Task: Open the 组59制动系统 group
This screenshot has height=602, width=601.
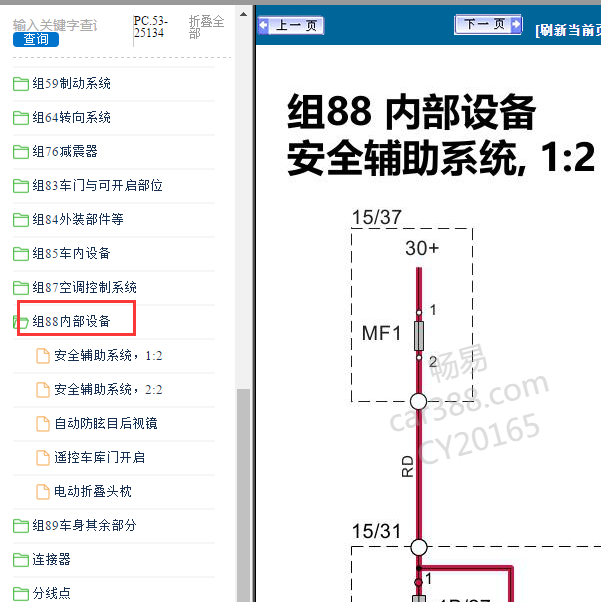Action: tap(71, 83)
